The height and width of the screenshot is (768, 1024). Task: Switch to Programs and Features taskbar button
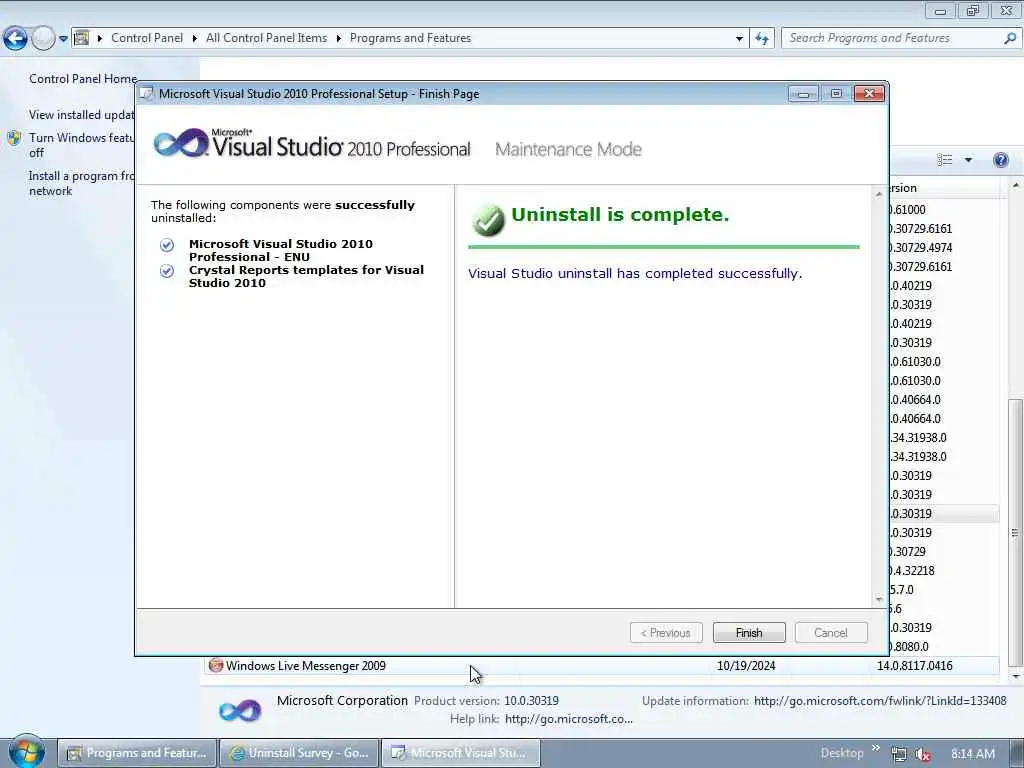(137, 753)
